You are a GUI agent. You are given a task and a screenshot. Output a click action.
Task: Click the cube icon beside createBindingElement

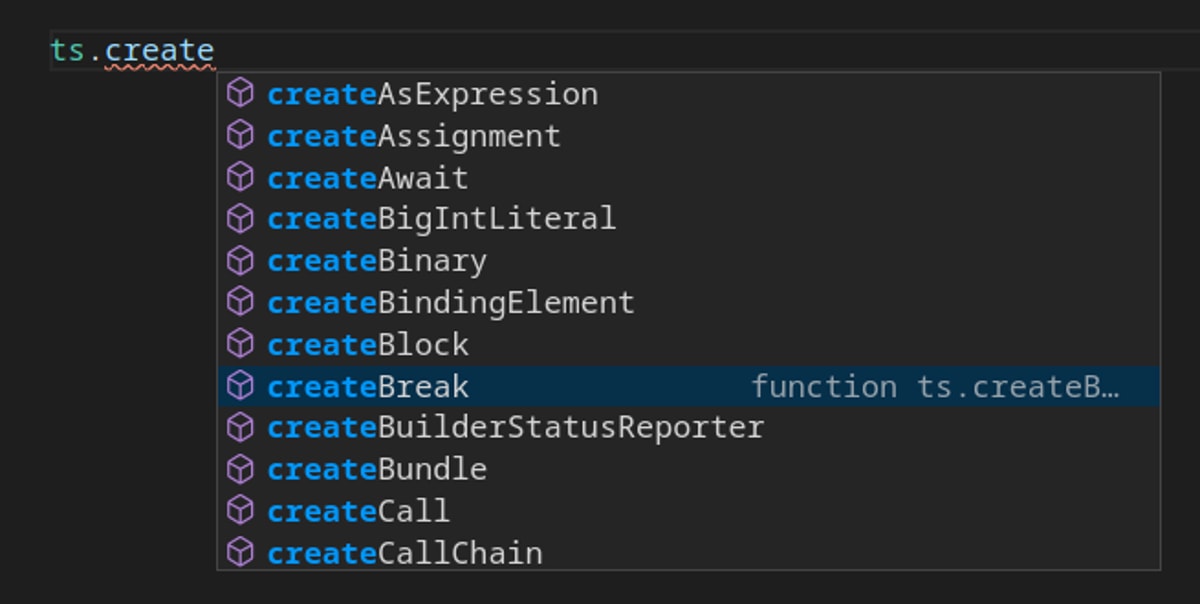click(240, 302)
